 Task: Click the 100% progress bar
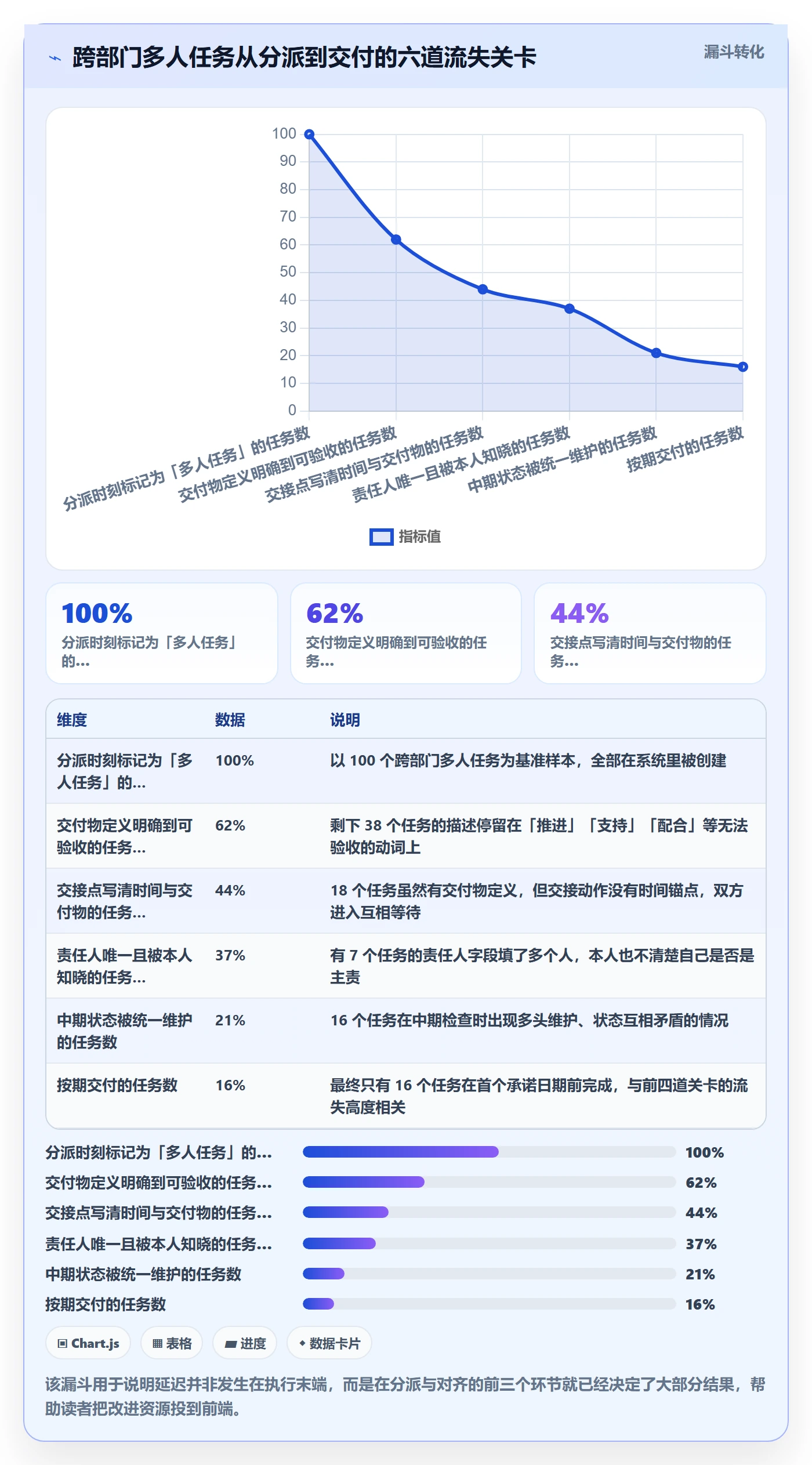(489, 1152)
